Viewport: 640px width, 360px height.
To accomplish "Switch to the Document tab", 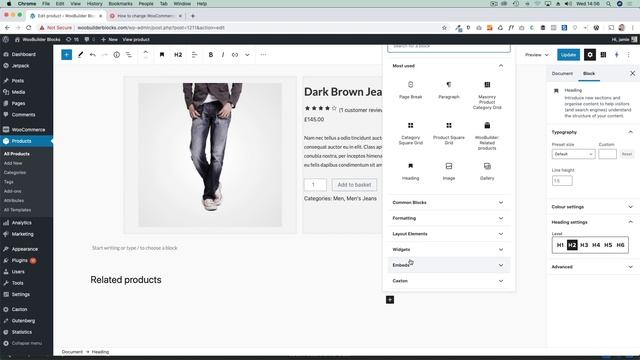I will 562,73.
